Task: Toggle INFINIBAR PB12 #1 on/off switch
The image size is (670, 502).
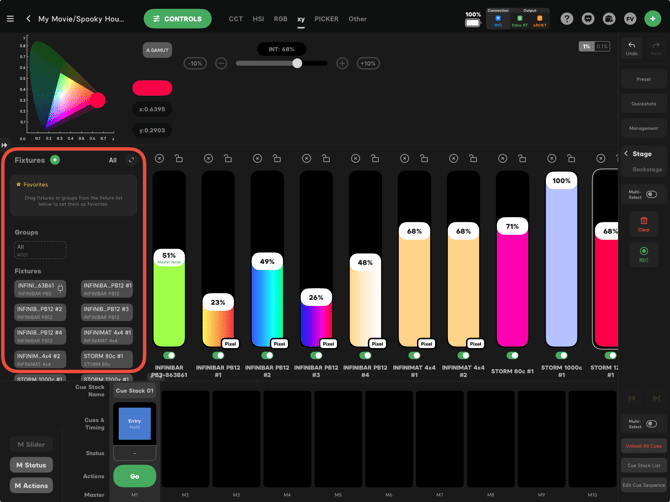Action: [x=218, y=355]
